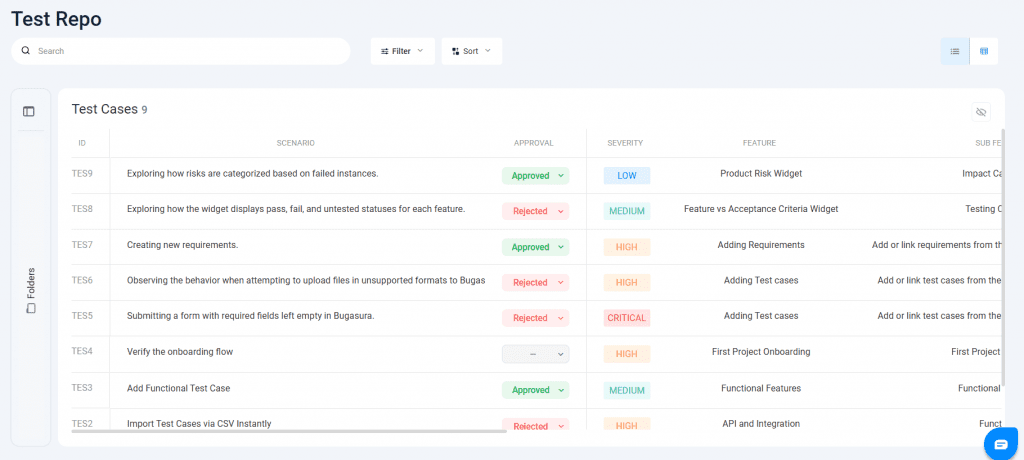Open test case TES7 ID link
This screenshot has height=460, width=1024.
(x=82, y=245)
